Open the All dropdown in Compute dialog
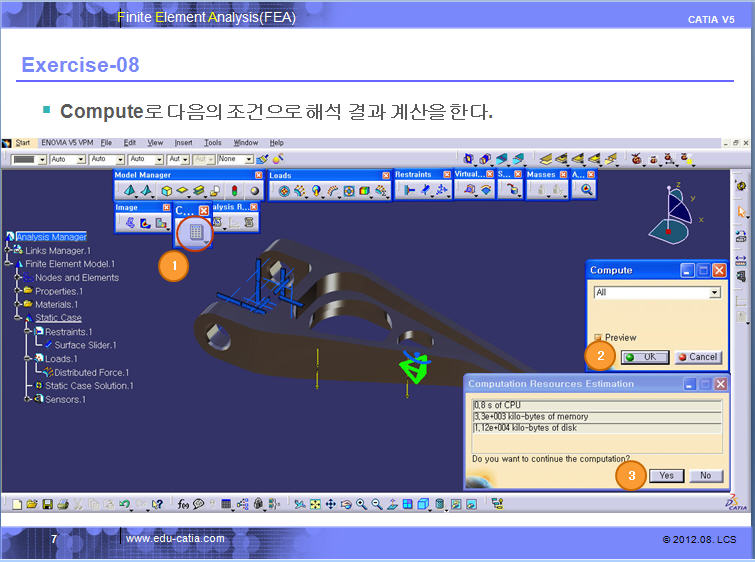Screen dimensions: 755x562 point(714,293)
